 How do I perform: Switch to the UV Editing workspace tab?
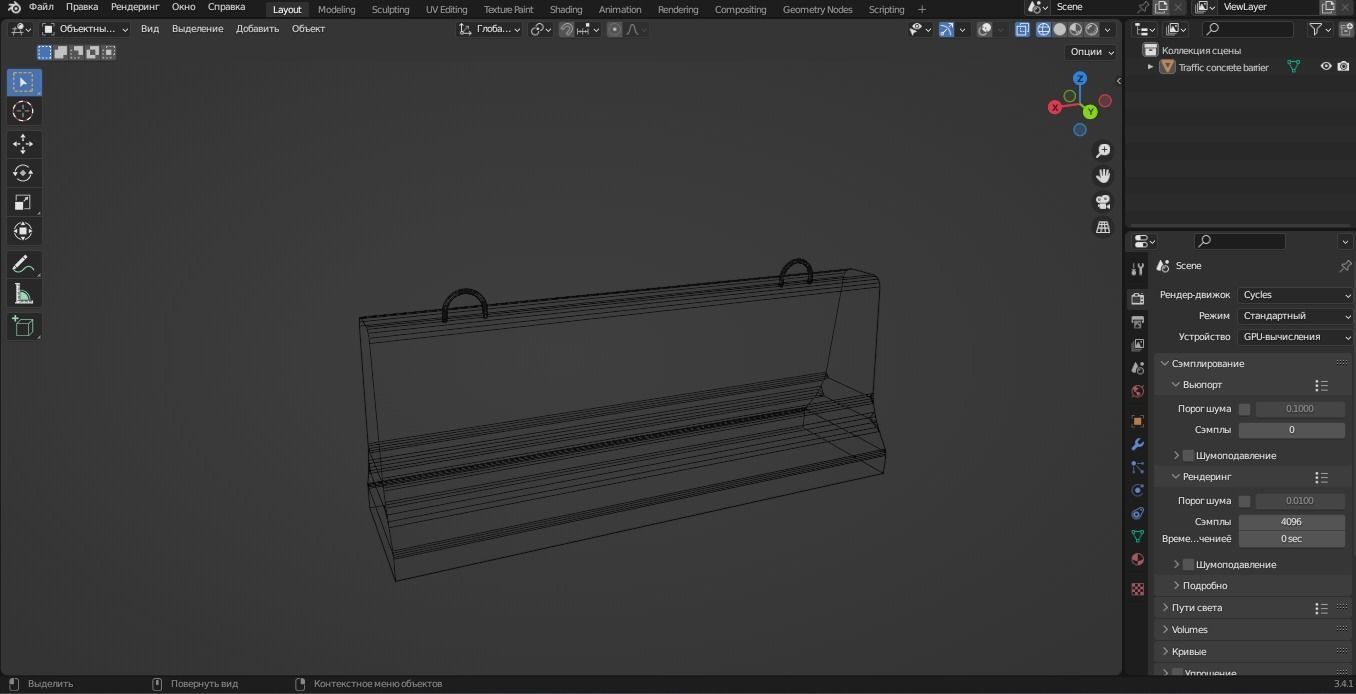tap(446, 9)
